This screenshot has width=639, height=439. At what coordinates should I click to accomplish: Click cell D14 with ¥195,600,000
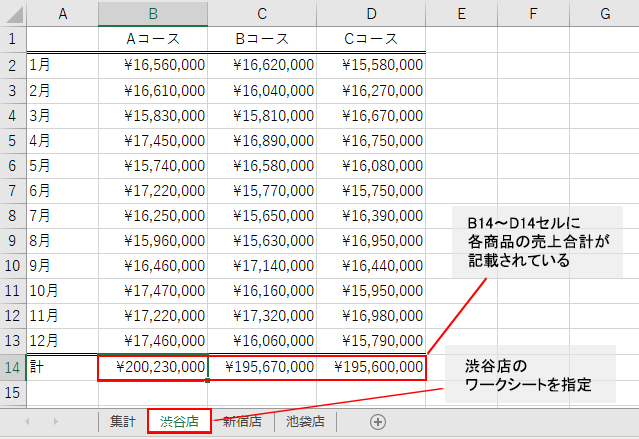(371, 367)
